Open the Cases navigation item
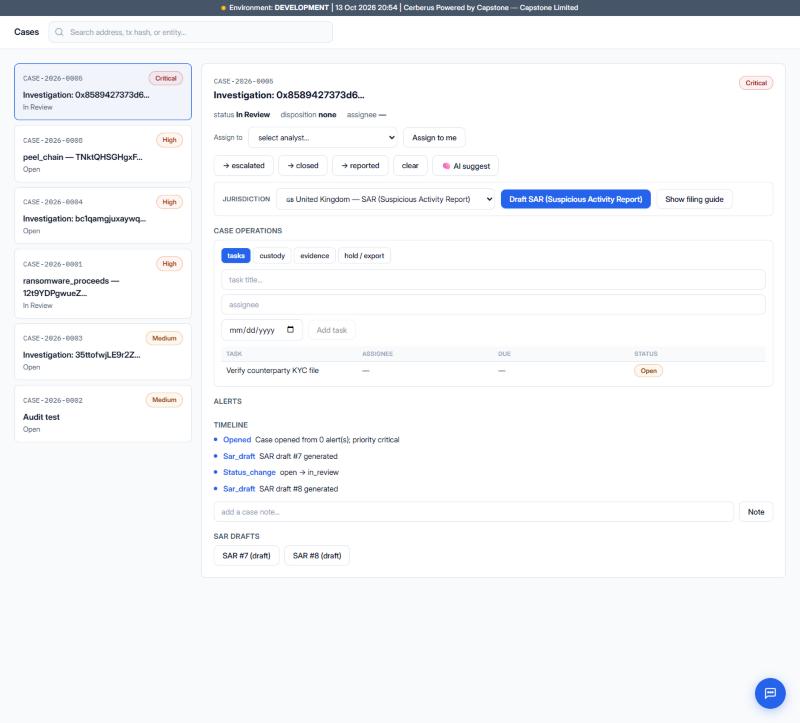Image resolution: width=800 pixels, height=723 pixels. (27, 32)
